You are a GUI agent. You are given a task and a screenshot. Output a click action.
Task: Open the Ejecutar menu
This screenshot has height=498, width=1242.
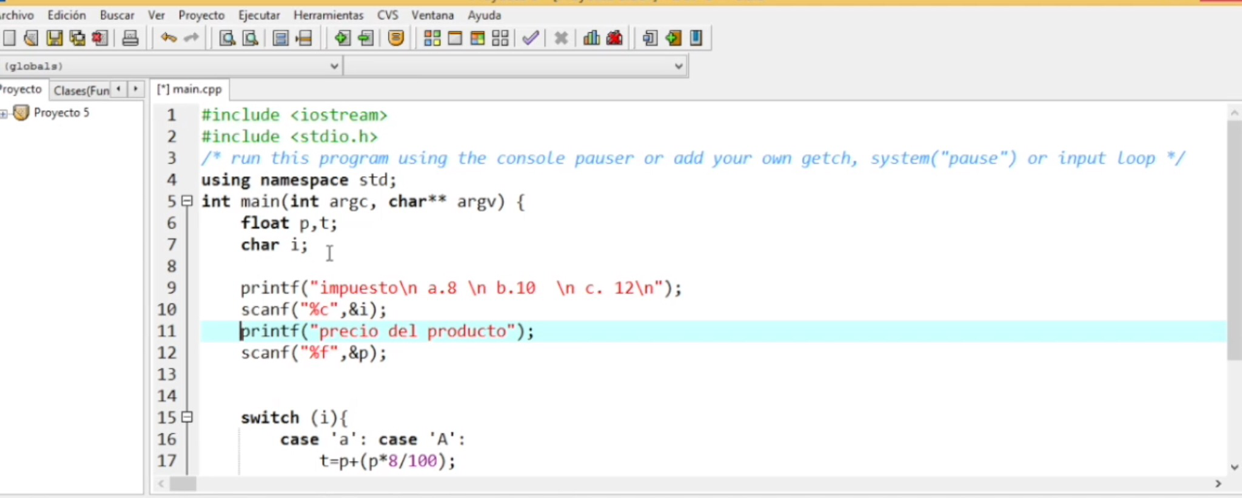(260, 15)
